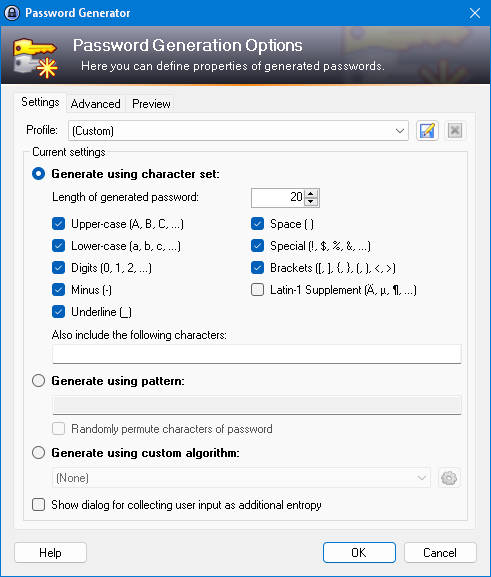
Task: Switch to the Advanced tab
Action: tap(96, 104)
